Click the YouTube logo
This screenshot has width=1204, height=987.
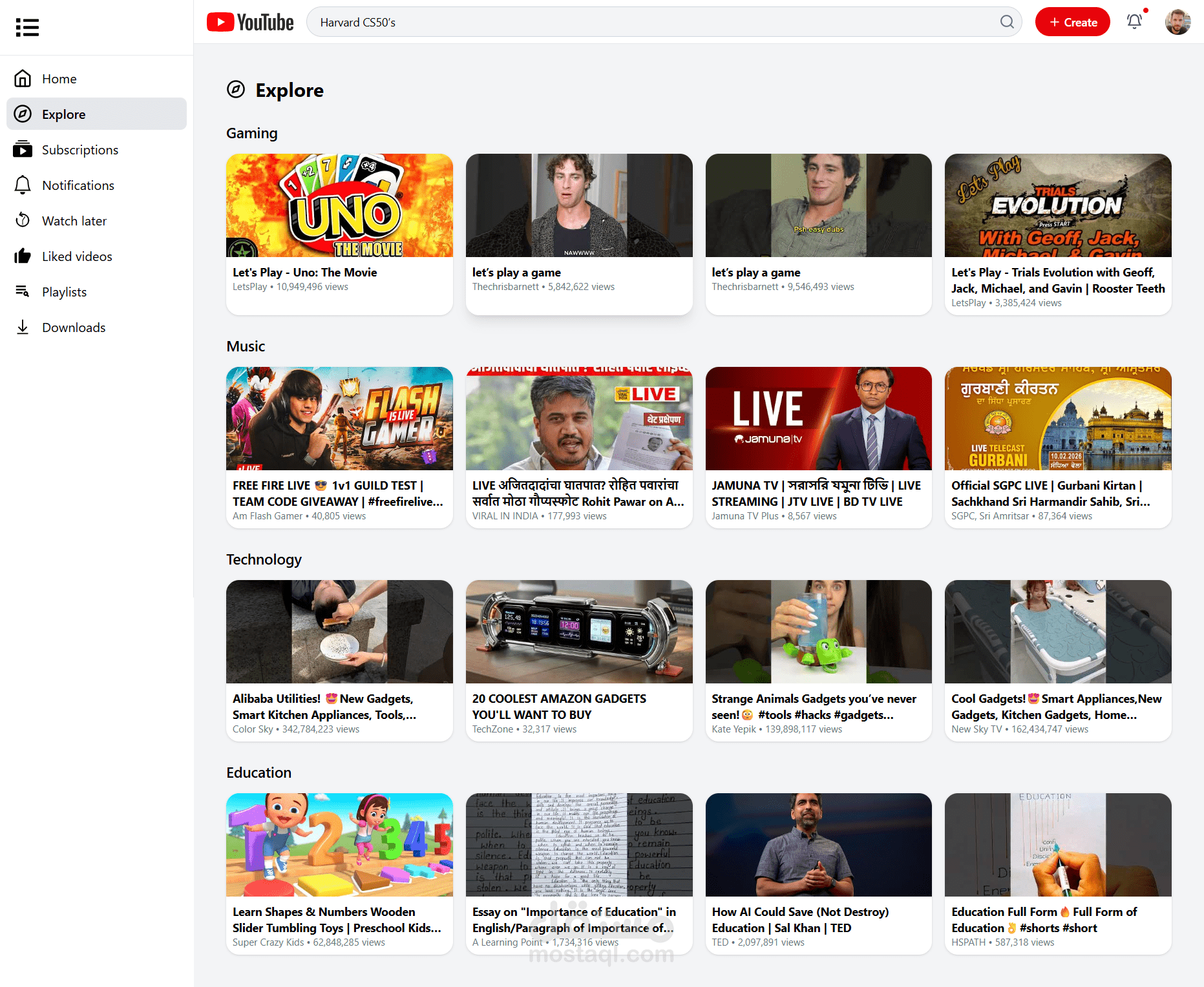pyautogui.click(x=250, y=23)
